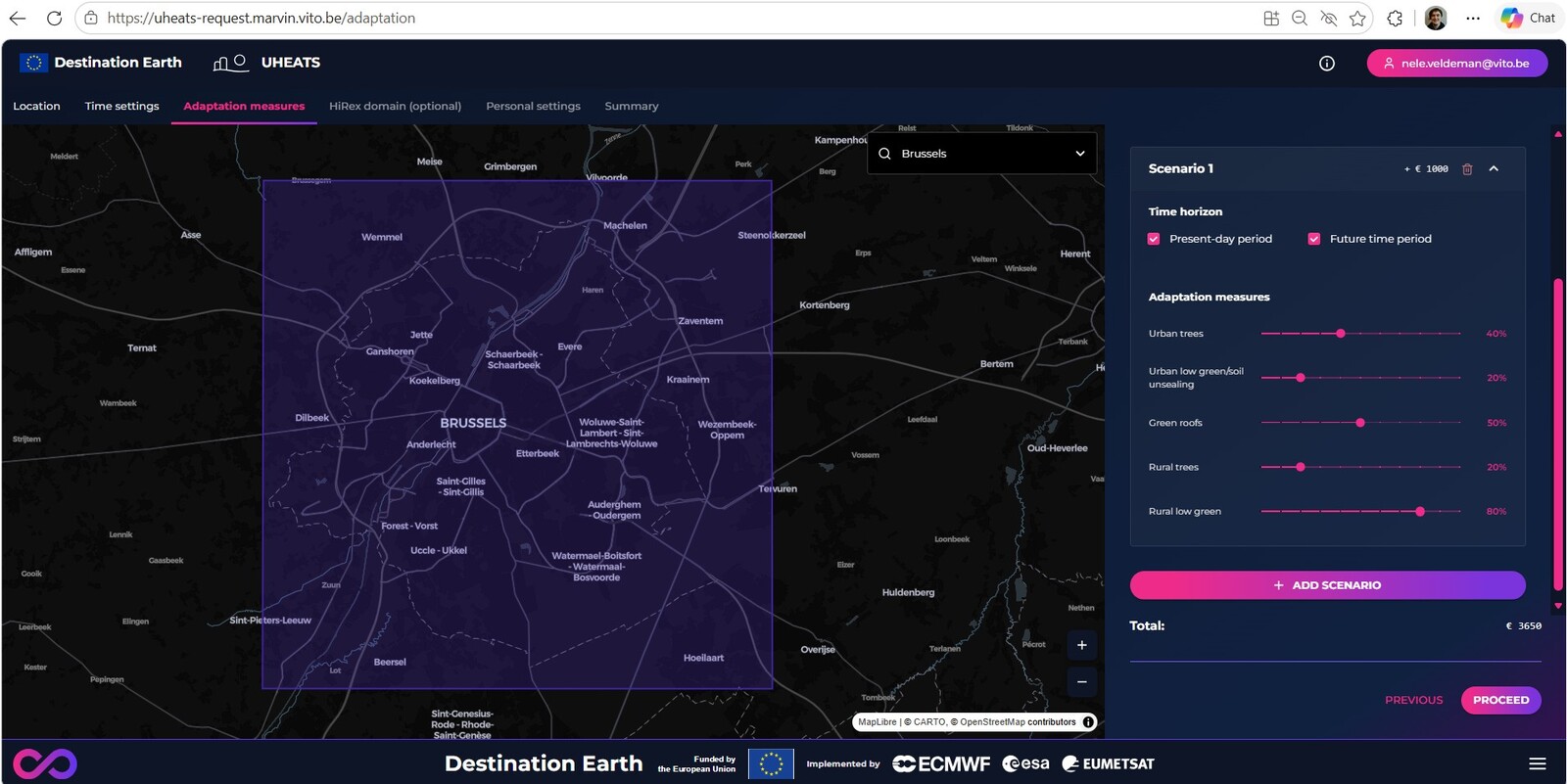
Task: Click Urban low green/soil unsealing slider handle
Action: point(1301,378)
